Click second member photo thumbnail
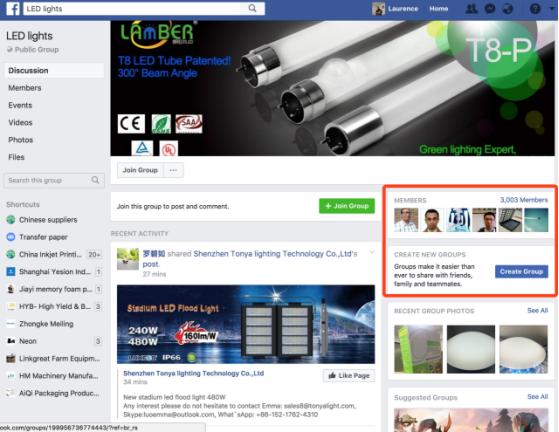559x432 pixels. coord(432,220)
